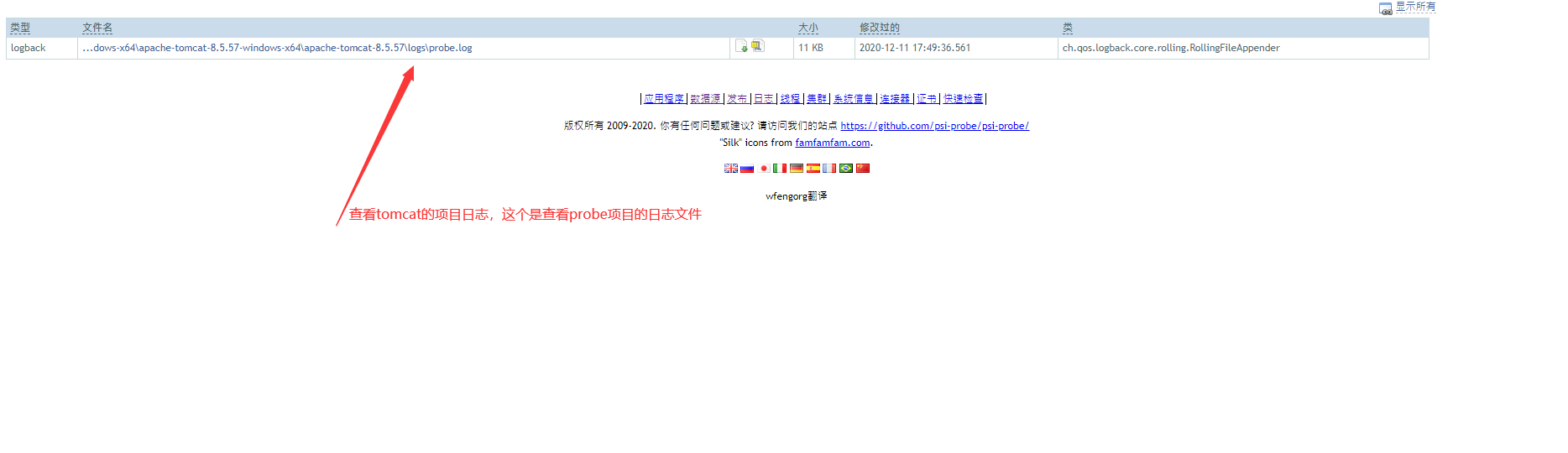Select the Russian flag language icon

747,168
